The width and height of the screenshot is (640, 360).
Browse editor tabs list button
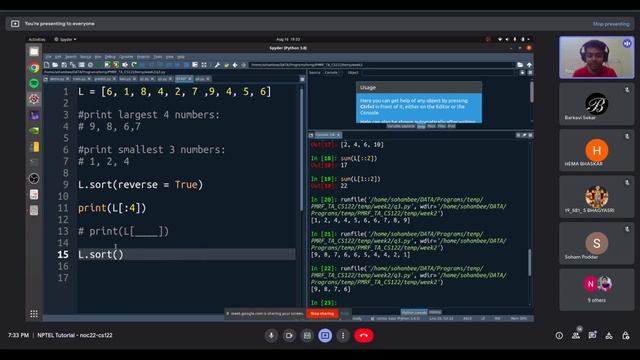46,79
